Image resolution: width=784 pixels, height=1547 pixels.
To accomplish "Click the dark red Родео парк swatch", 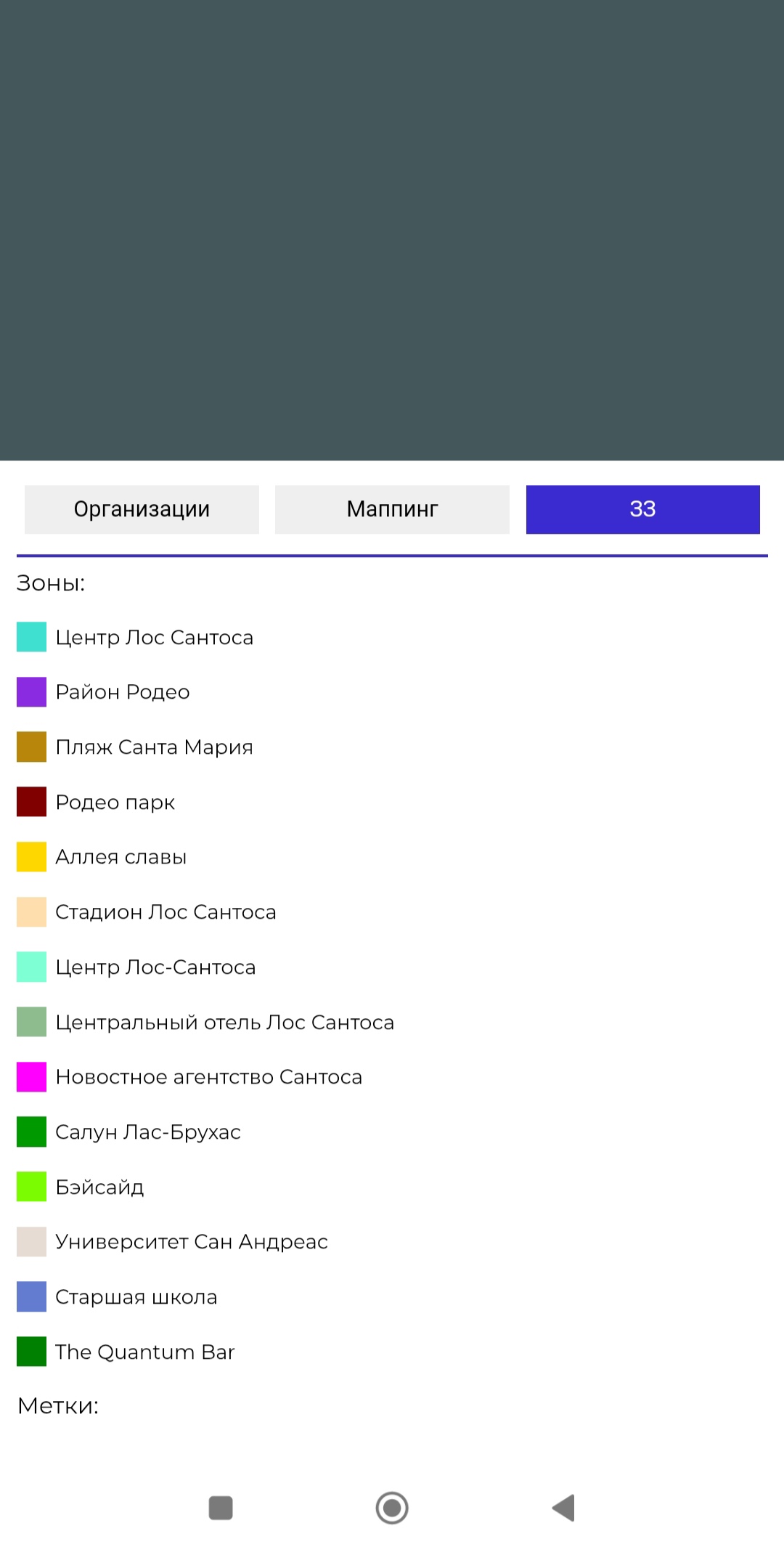I will click(x=31, y=802).
